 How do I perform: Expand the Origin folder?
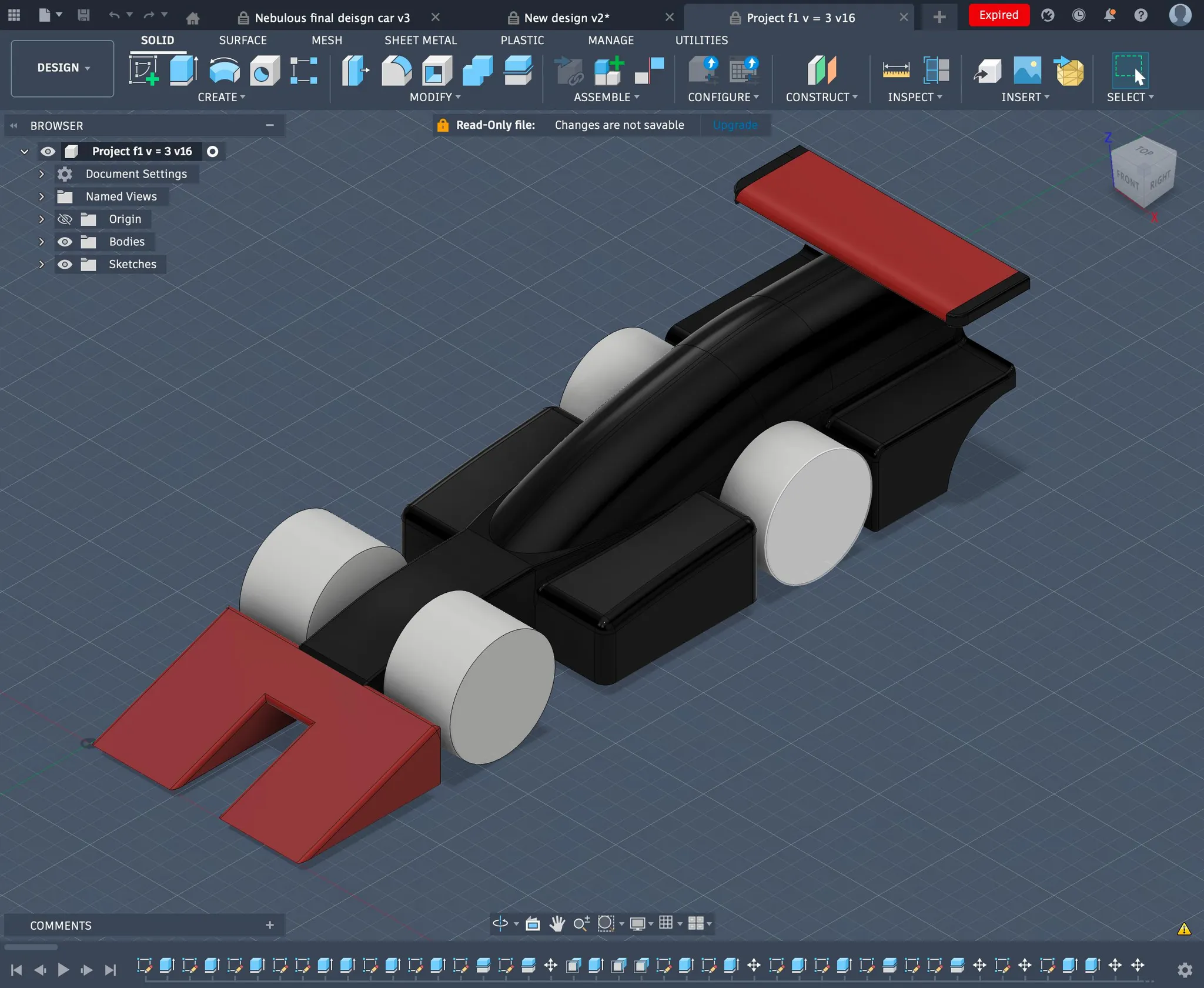click(x=41, y=219)
